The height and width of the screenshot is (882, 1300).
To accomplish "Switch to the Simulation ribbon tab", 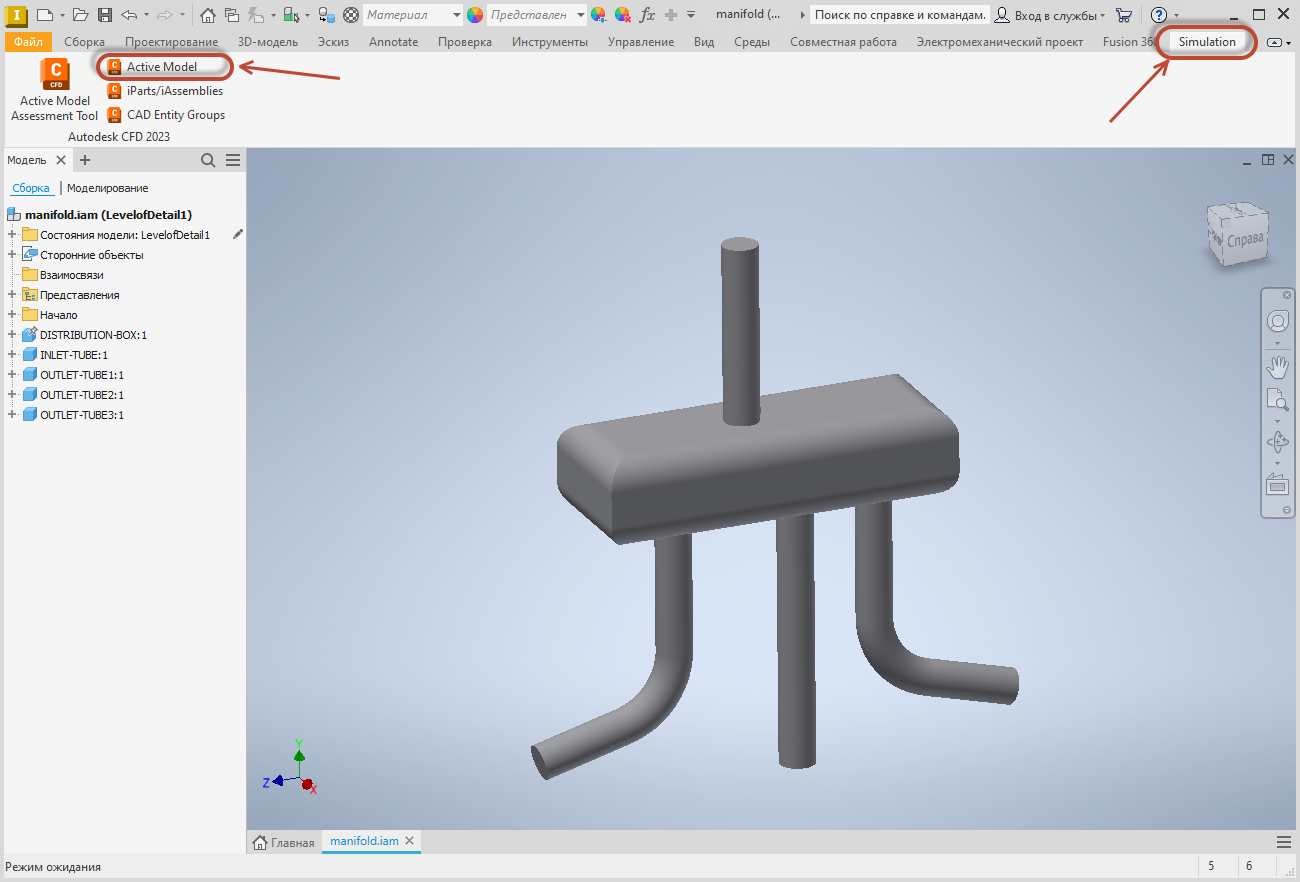I will pyautogui.click(x=1207, y=42).
